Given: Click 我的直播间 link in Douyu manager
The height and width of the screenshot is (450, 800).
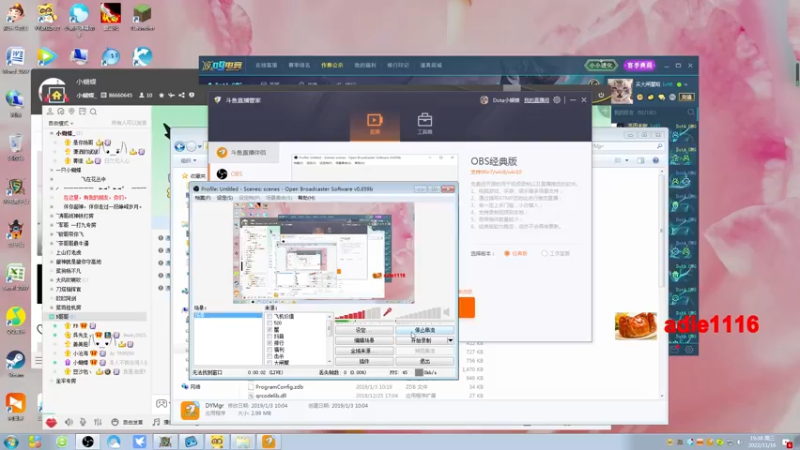Looking at the screenshot, I should point(536,100).
